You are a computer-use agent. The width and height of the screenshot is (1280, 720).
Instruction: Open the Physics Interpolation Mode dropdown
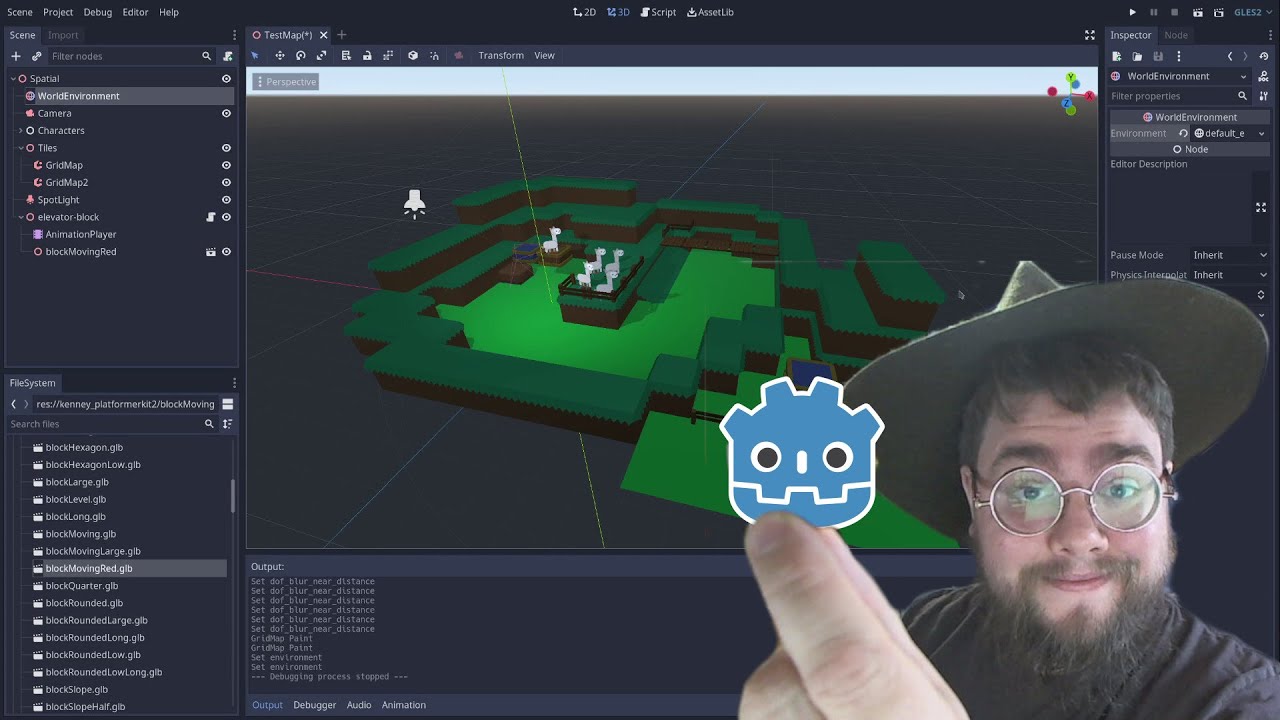pyautogui.click(x=1229, y=275)
